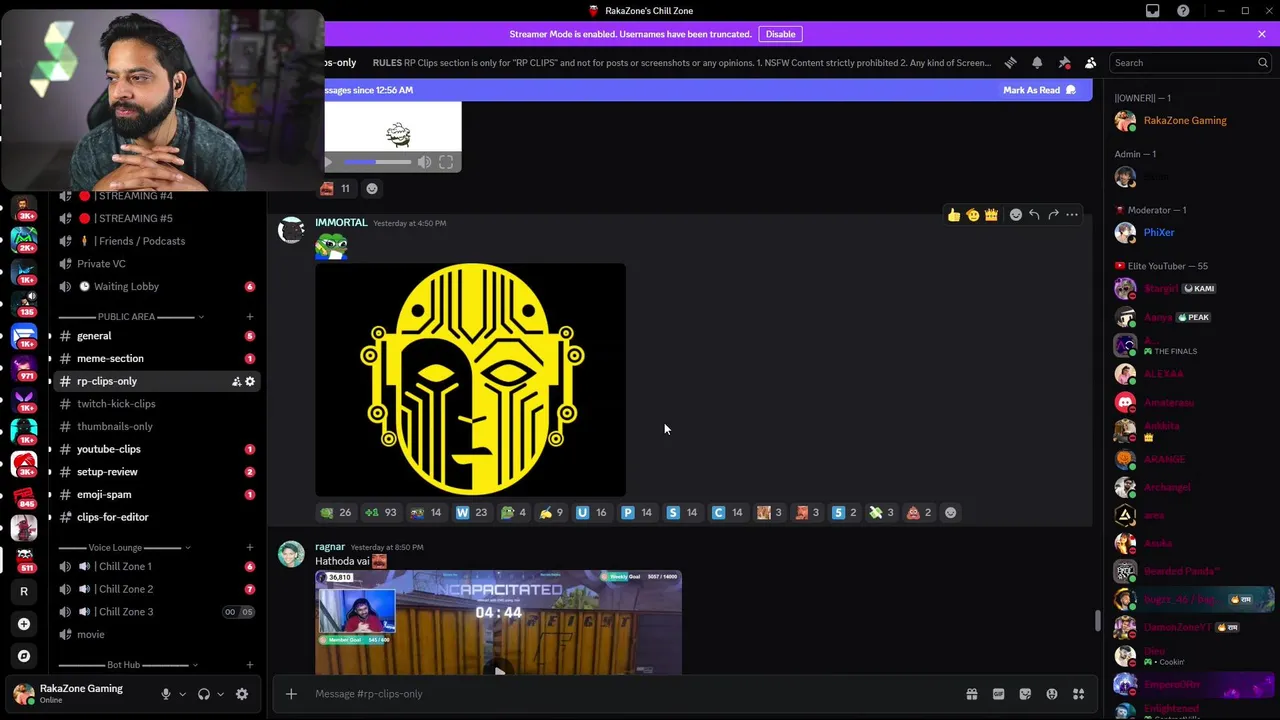
Task: Create invite for rp-clips-only channel
Action: pos(236,381)
